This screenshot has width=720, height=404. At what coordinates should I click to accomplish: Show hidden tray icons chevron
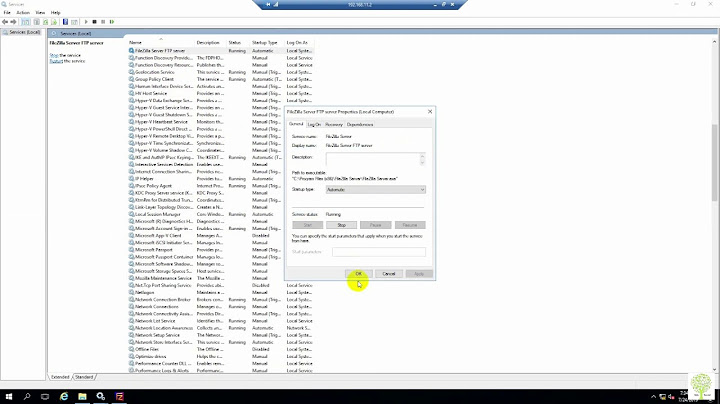(x=653, y=397)
